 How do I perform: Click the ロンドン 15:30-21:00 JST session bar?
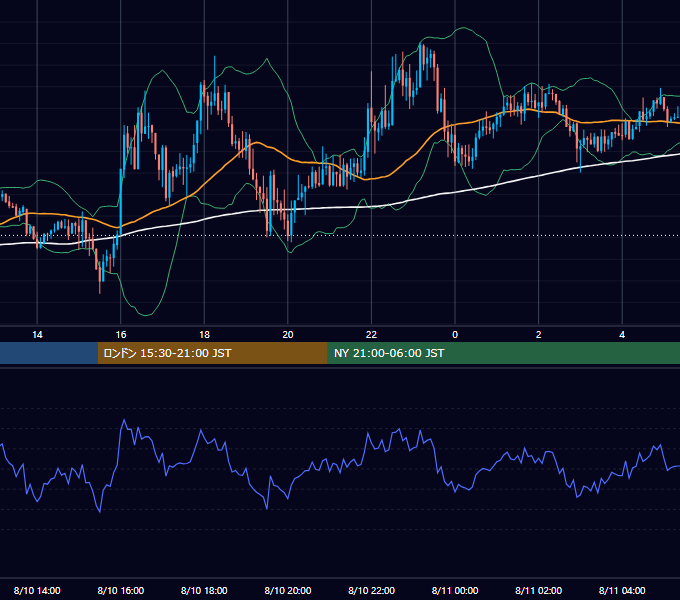pyautogui.click(x=212, y=353)
